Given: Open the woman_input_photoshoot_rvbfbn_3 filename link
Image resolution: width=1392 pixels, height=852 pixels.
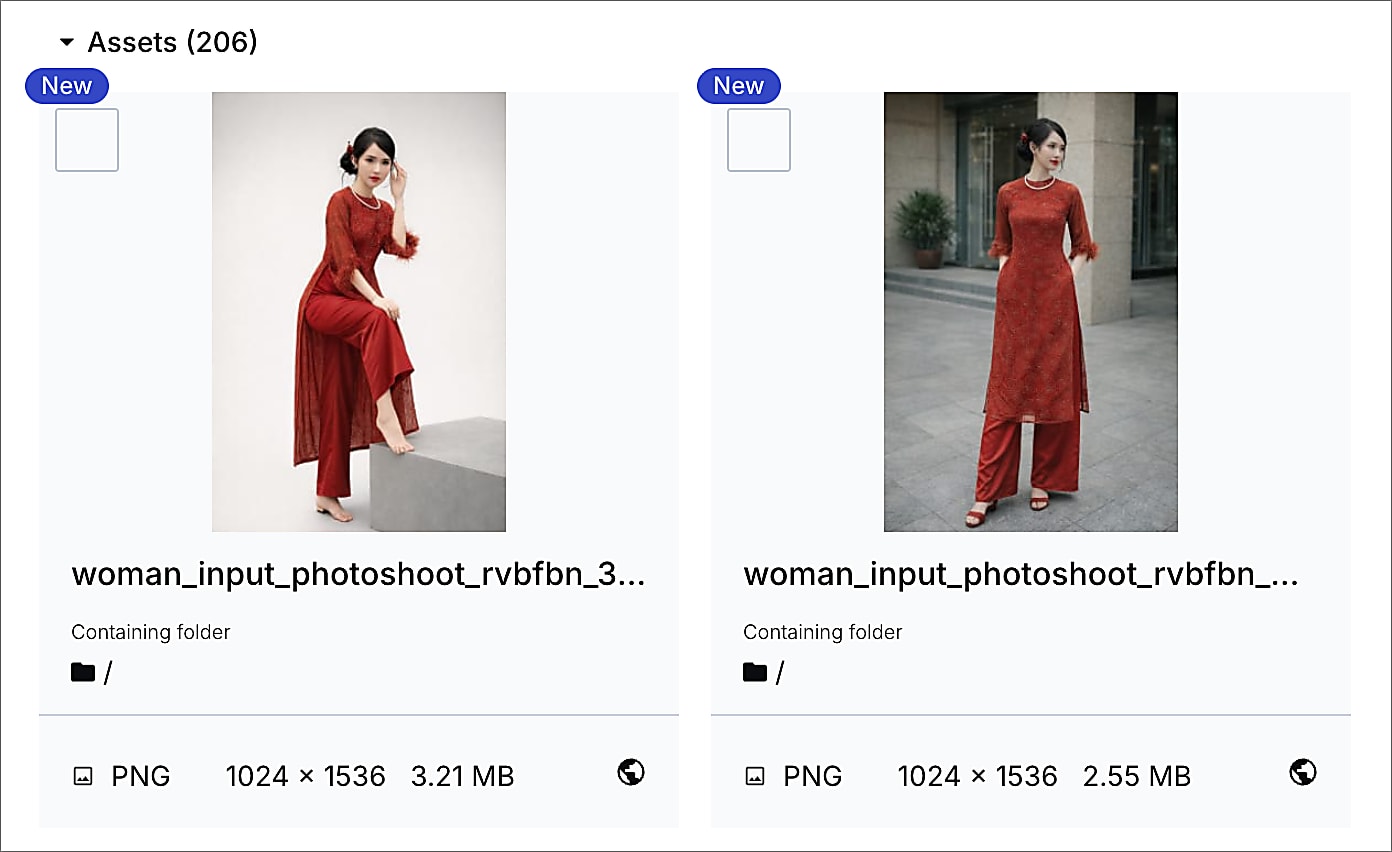Looking at the screenshot, I should (358, 575).
